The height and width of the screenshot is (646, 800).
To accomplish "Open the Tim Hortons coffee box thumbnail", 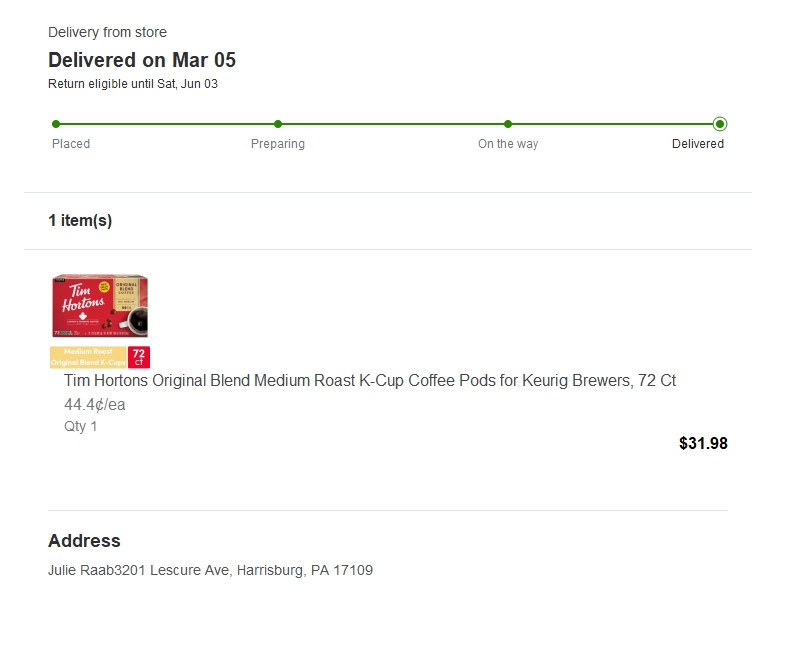I will click(100, 306).
